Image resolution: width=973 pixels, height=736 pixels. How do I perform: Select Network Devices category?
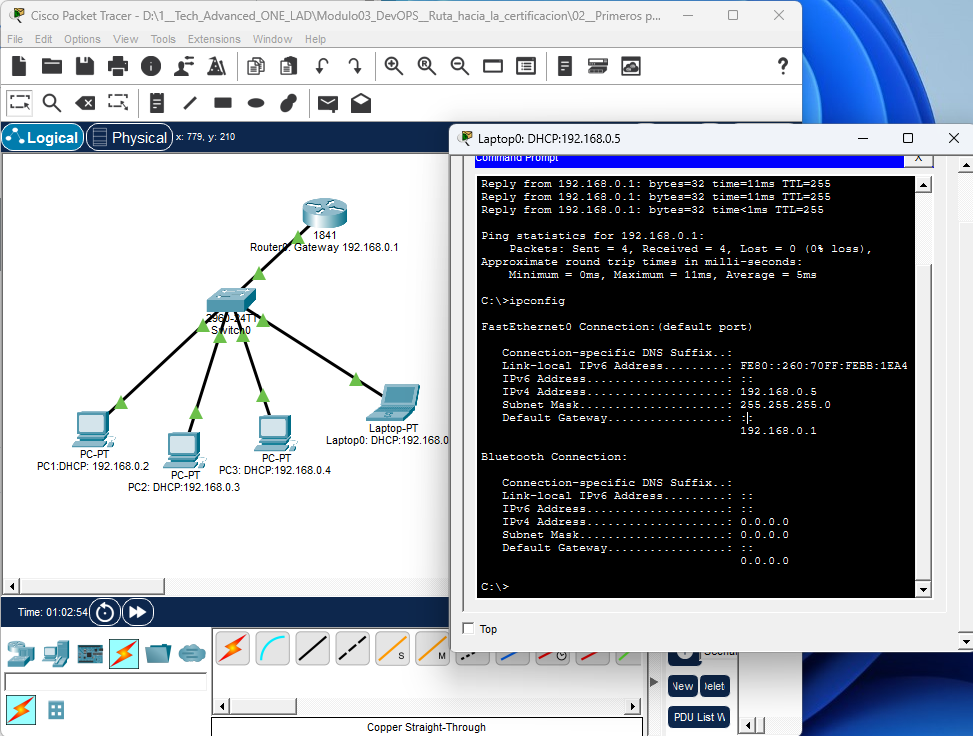pyautogui.click(x=21, y=653)
